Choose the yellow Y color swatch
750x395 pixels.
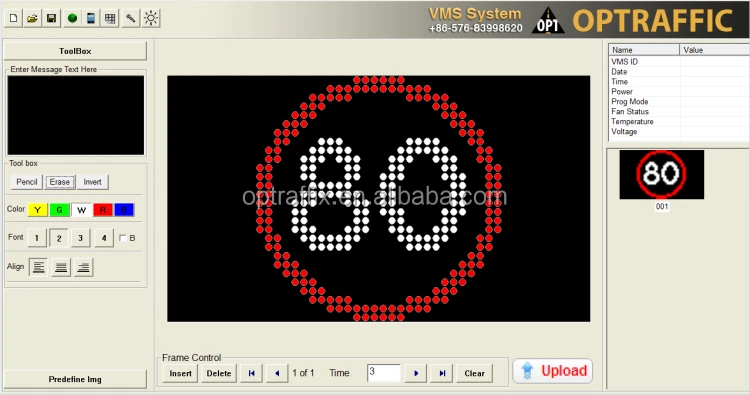click(37, 210)
